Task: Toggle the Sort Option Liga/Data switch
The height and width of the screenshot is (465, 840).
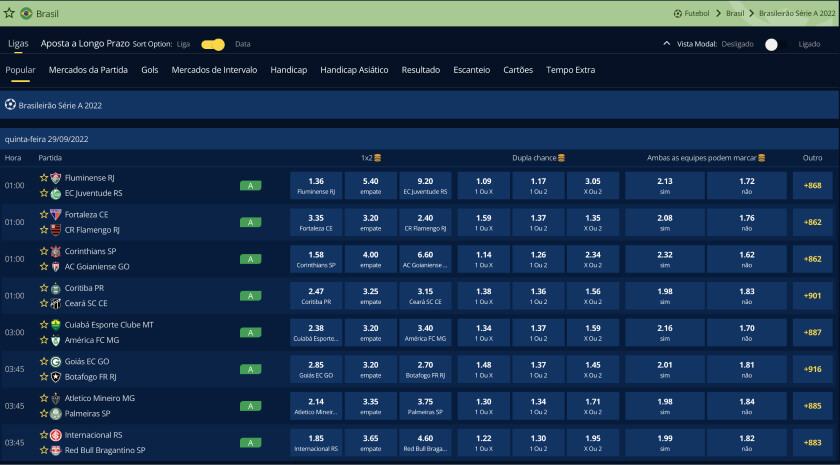Action: coord(213,44)
